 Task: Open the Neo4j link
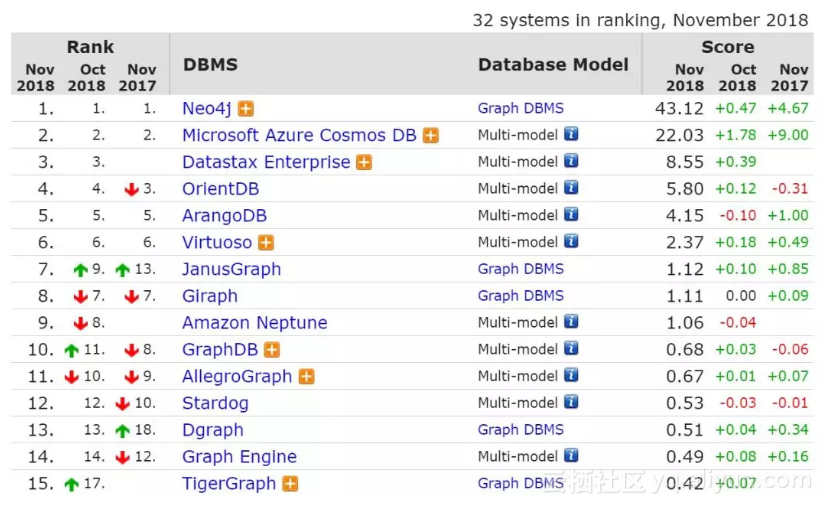[207, 109]
